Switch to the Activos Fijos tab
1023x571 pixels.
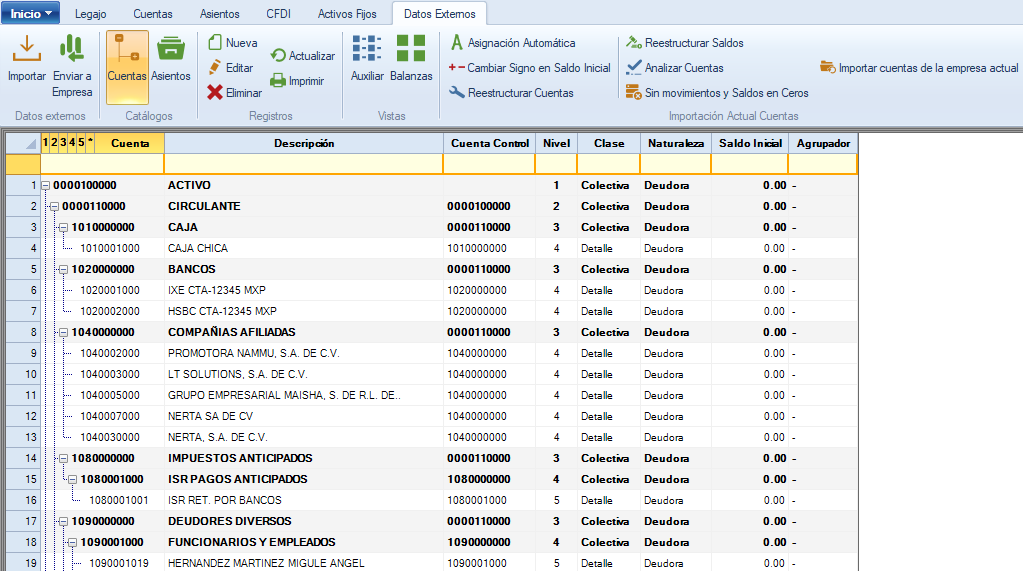[348, 14]
